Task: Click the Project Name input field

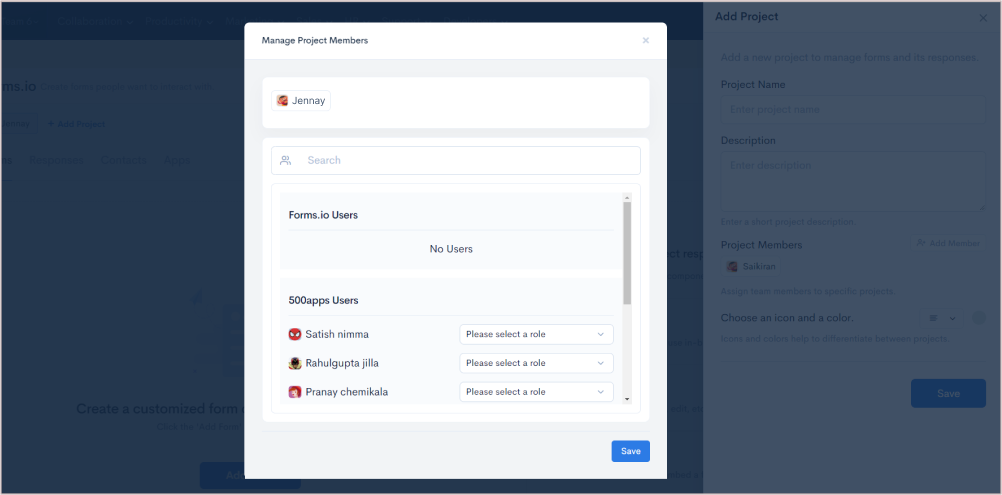Action: [x=852, y=109]
